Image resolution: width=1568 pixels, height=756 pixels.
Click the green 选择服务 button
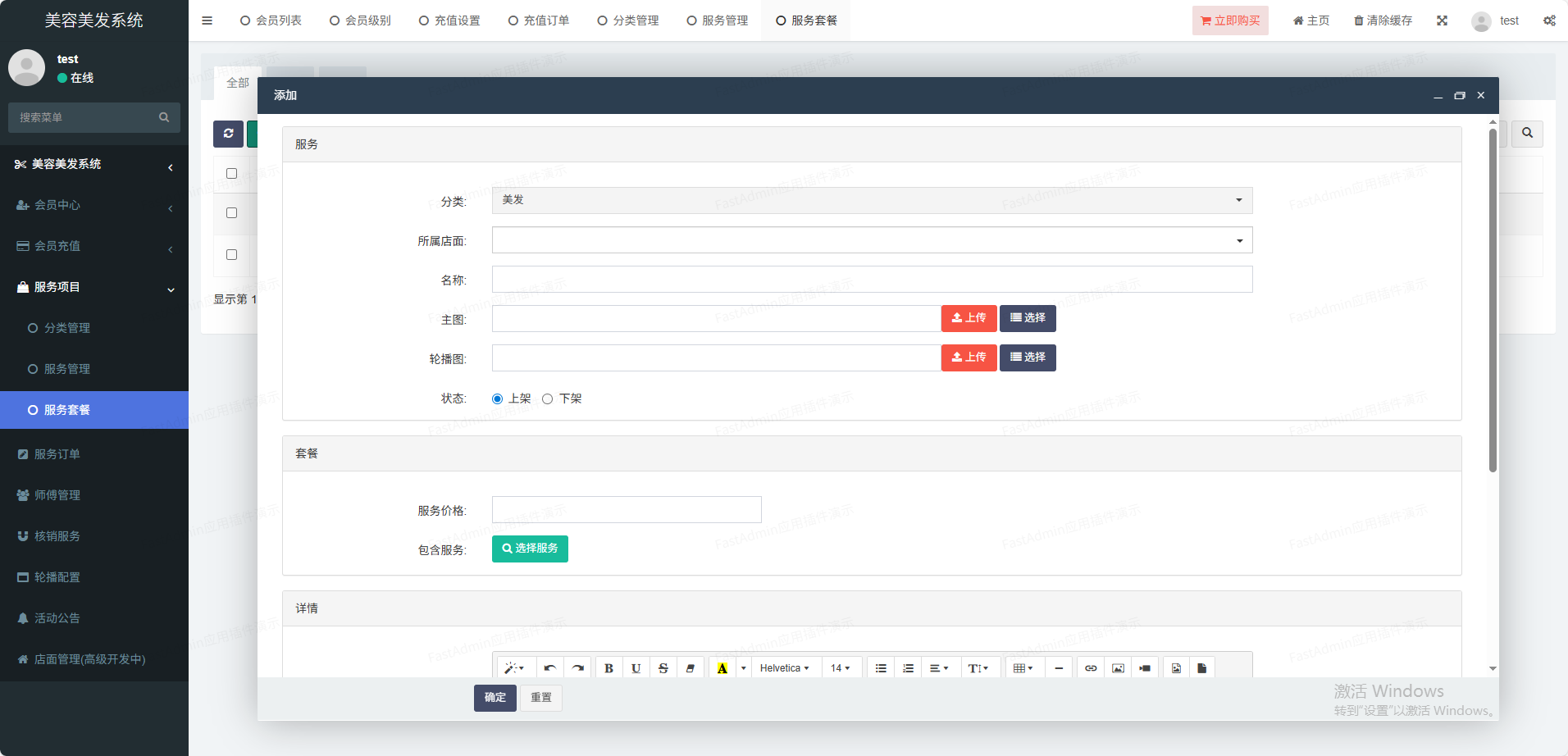[530, 549]
